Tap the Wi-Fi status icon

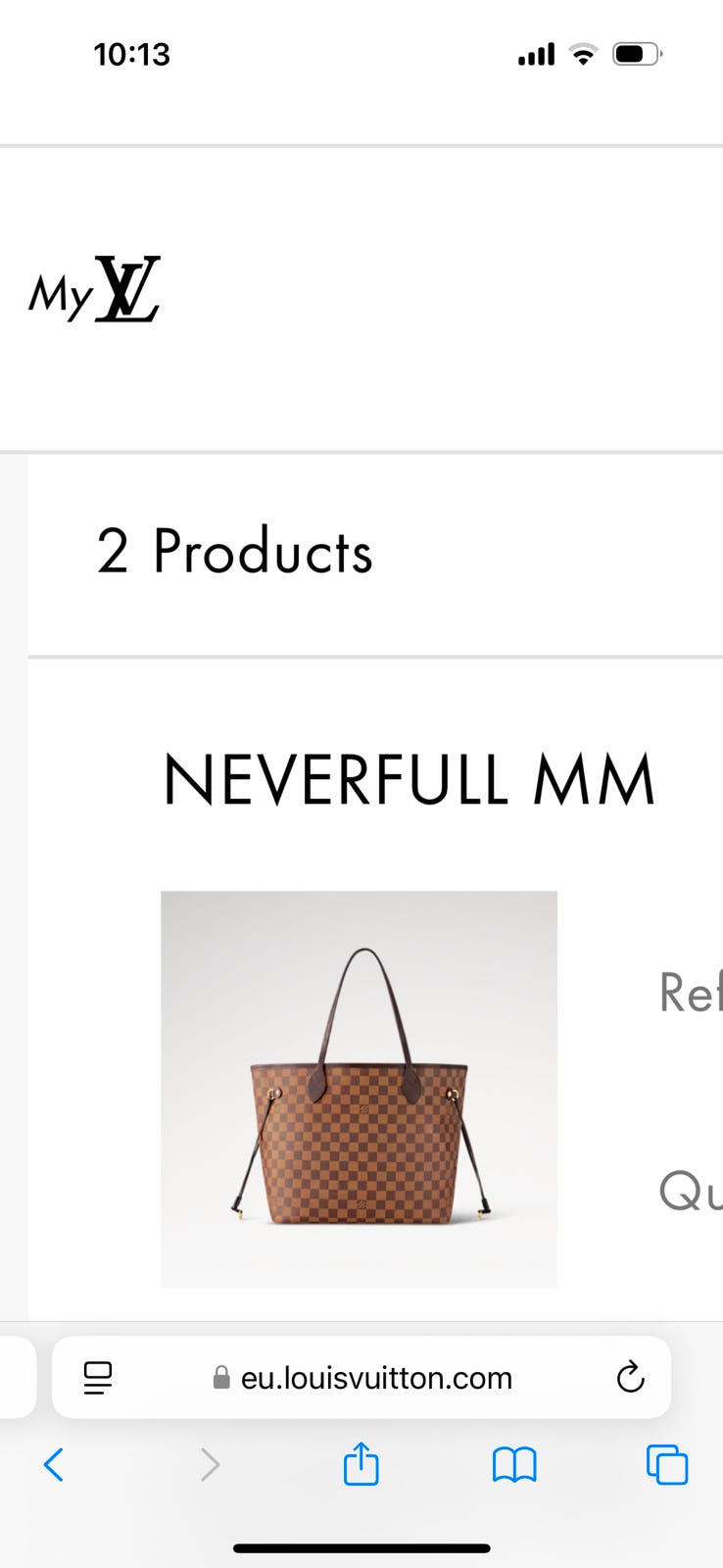[x=583, y=54]
